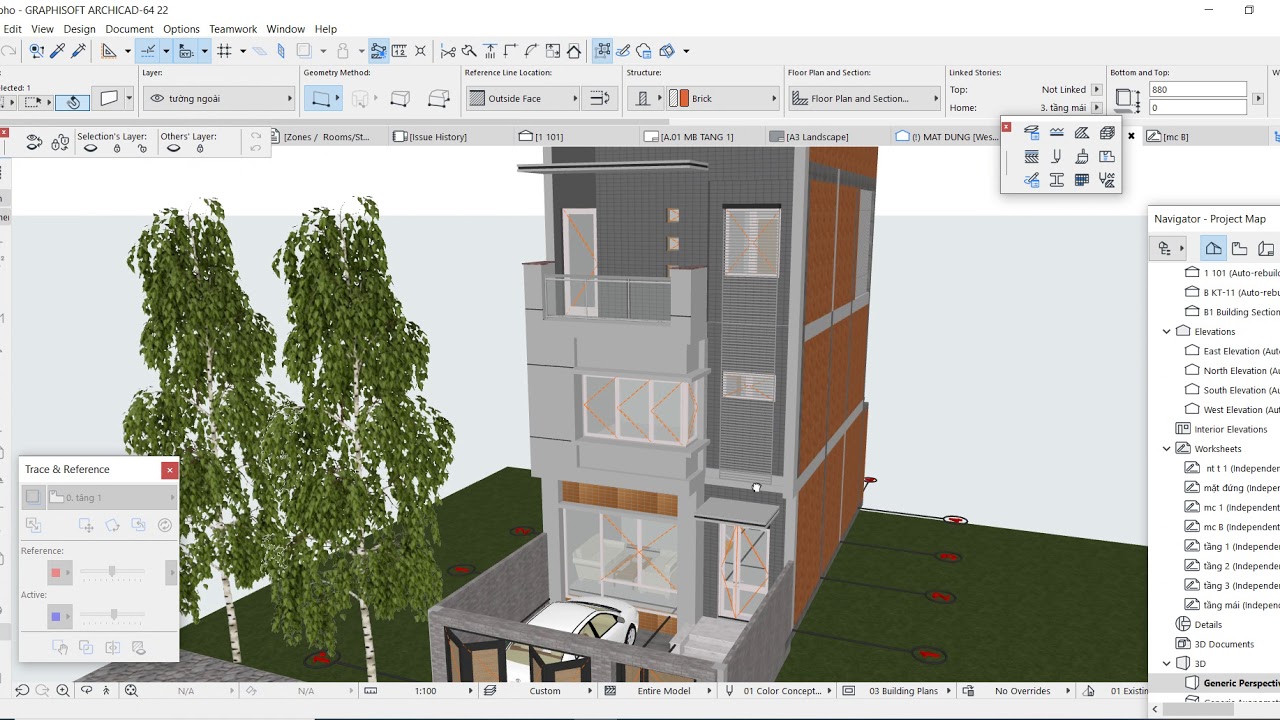
Task: Select the Pick Up Parameters eyedropper tool
Action: click(x=58, y=50)
